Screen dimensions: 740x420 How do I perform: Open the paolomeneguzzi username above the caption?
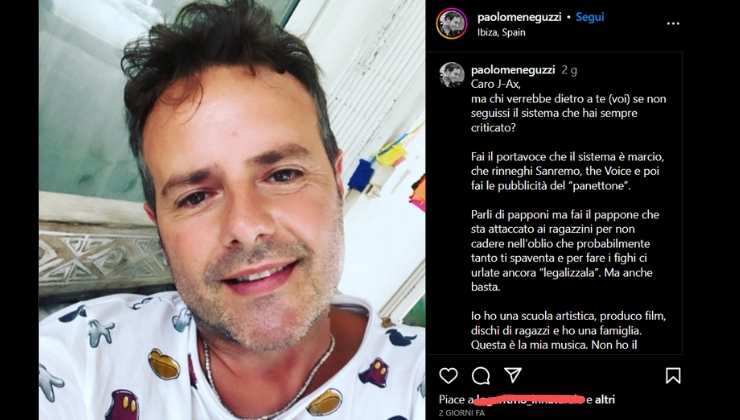513,70
